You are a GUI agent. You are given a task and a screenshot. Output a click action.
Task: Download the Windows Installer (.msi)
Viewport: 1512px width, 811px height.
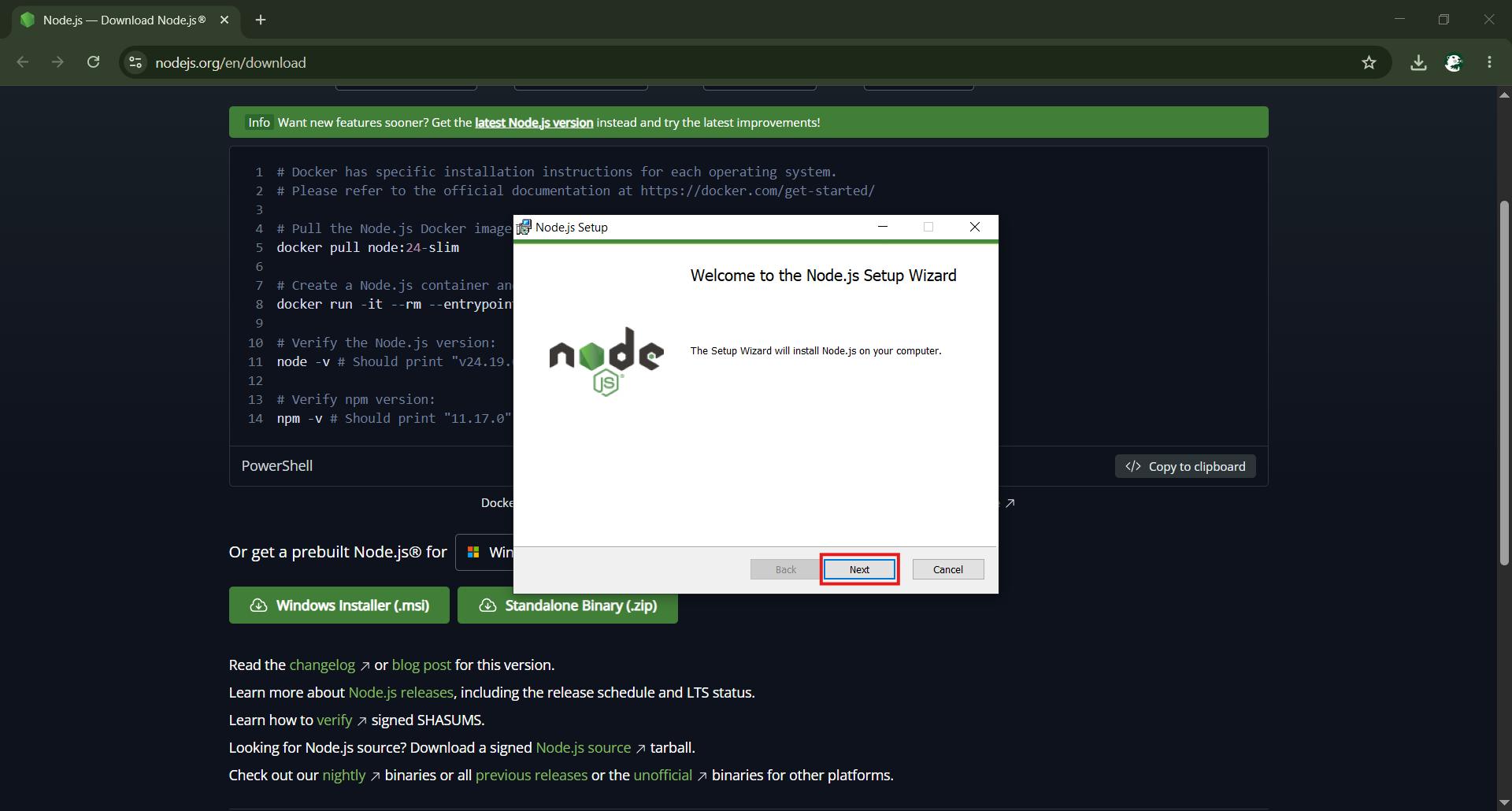point(339,605)
